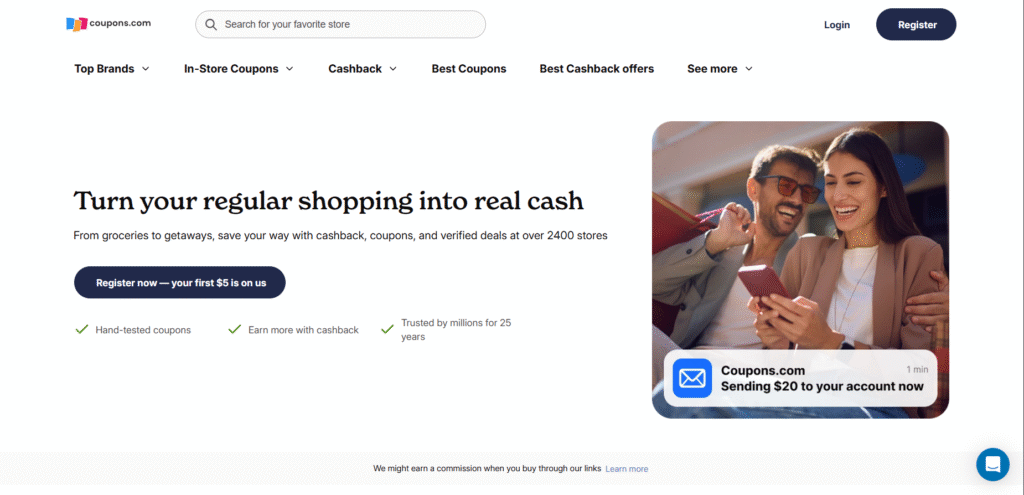The width and height of the screenshot is (1024, 495).
Task: Click checkmark beside Earn more with cashback
Action: click(x=234, y=329)
